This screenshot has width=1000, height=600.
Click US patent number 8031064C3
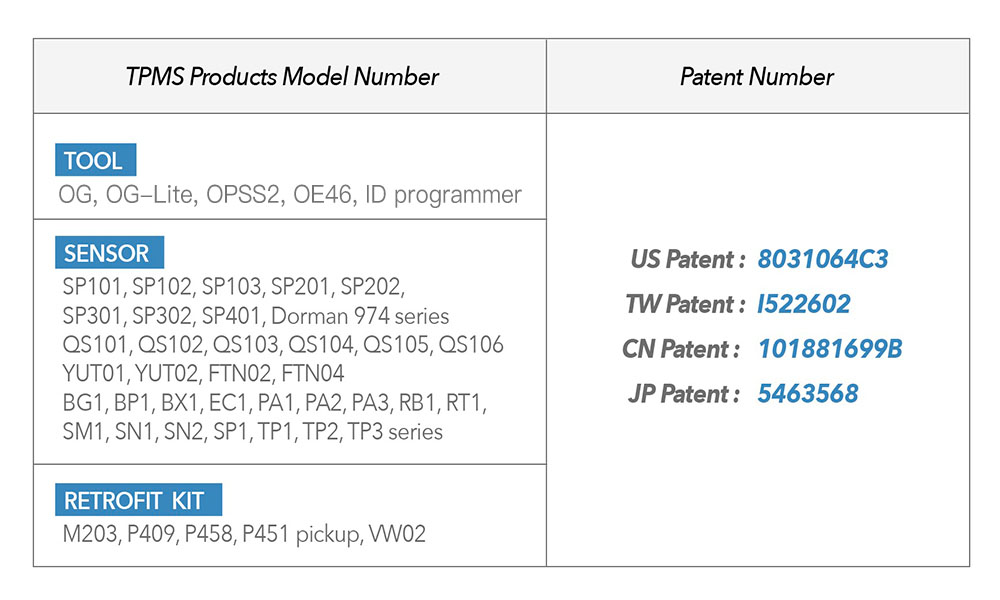tap(823, 260)
